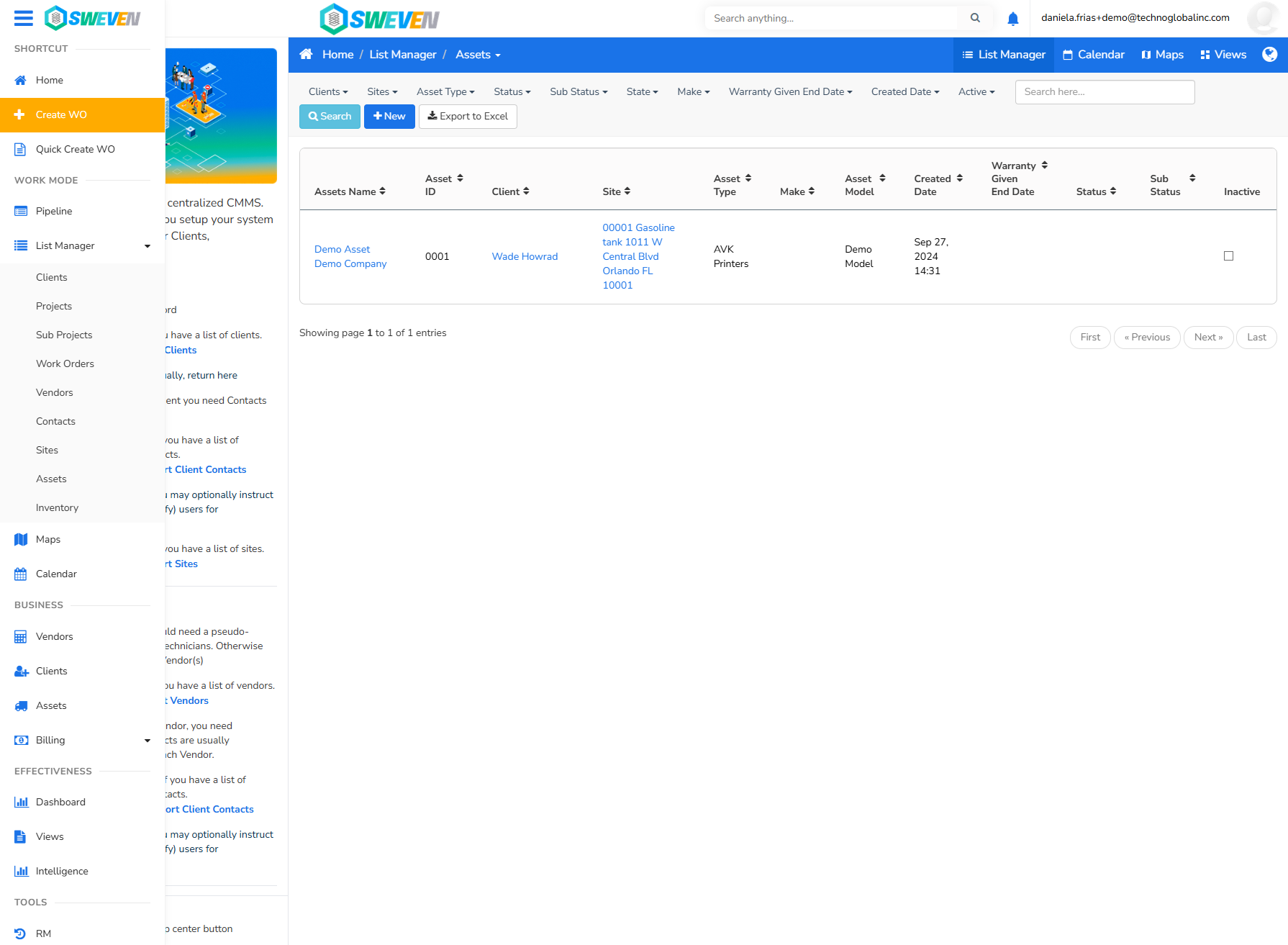The image size is (1288, 945).
Task: Switch to Calendar tab in header
Action: (1094, 55)
